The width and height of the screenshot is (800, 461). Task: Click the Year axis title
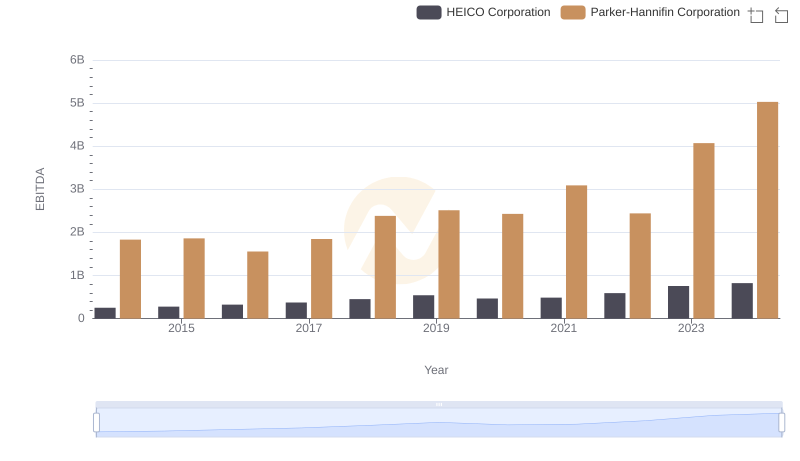tap(436, 370)
